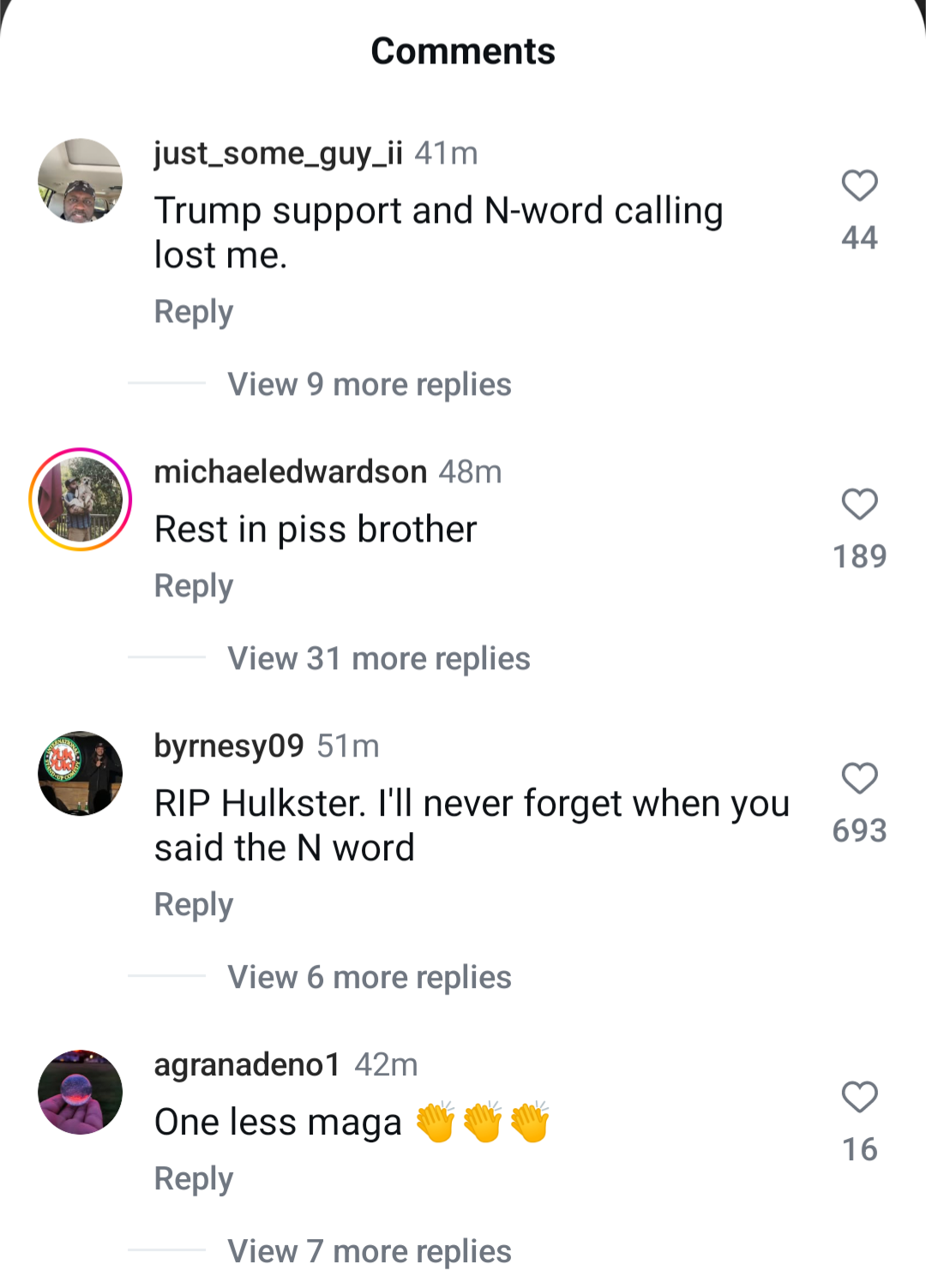Viewport: 926px width, 1288px height.
Task: Reply to michaeledwardson's comment
Action: pos(194,587)
